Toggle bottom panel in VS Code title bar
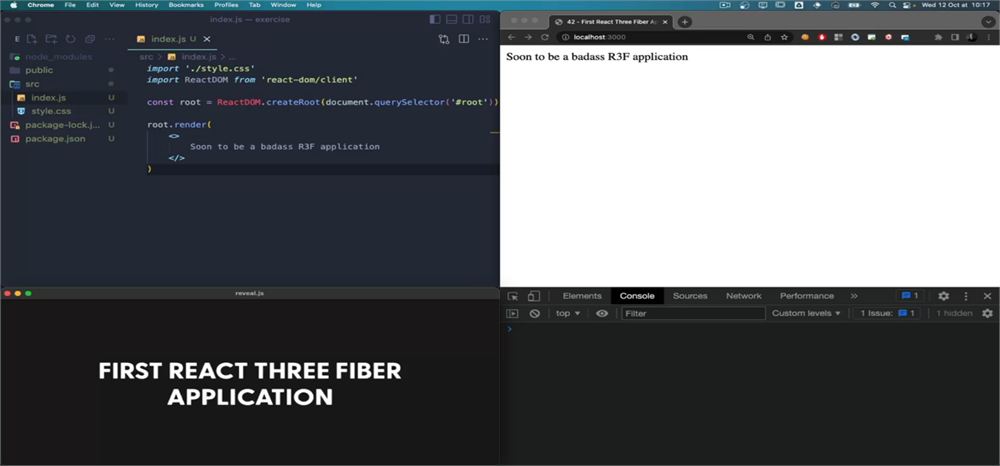The height and width of the screenshot is (466, 1000). 452,20
